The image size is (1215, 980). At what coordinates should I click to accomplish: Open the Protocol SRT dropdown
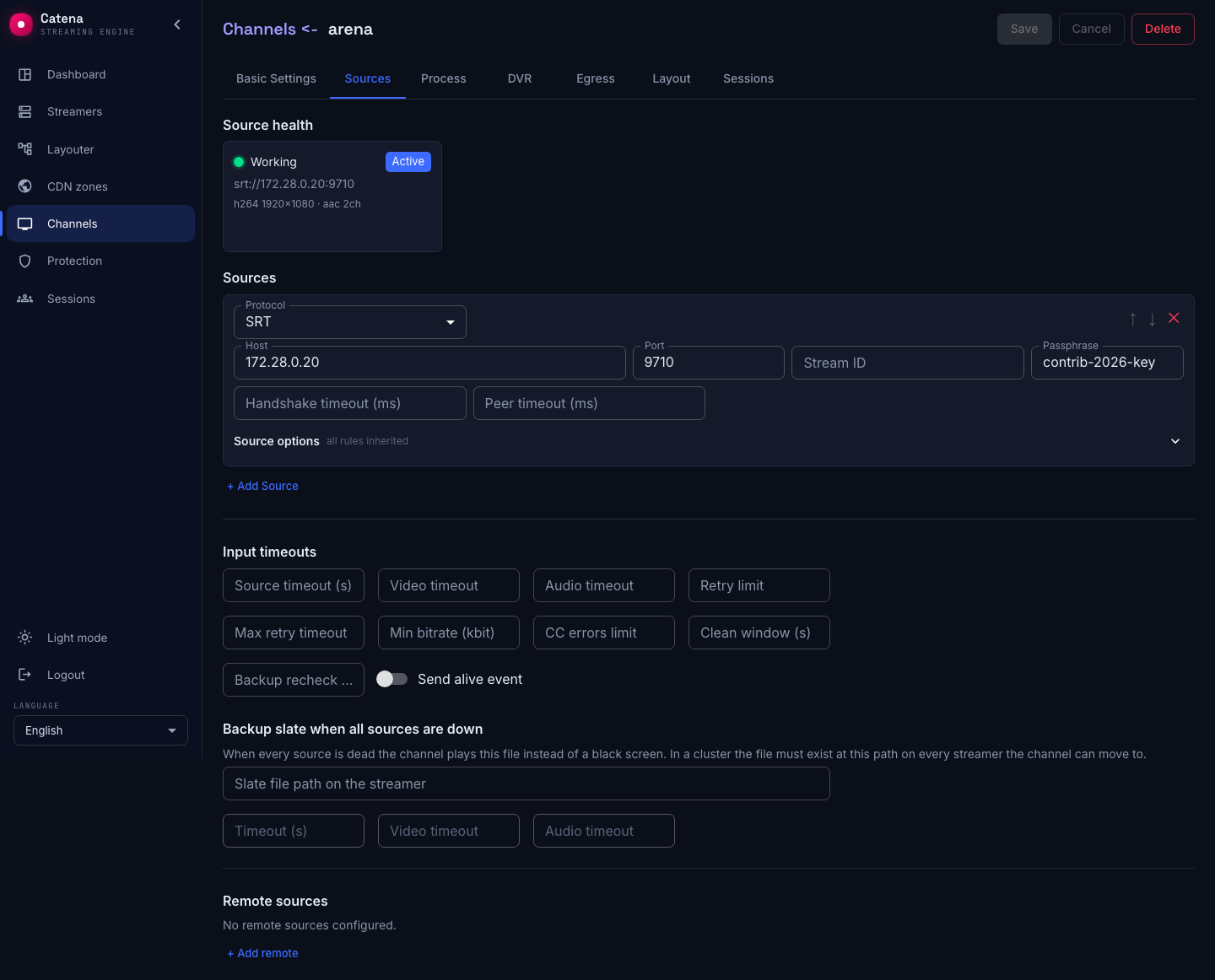click(350, 322)
